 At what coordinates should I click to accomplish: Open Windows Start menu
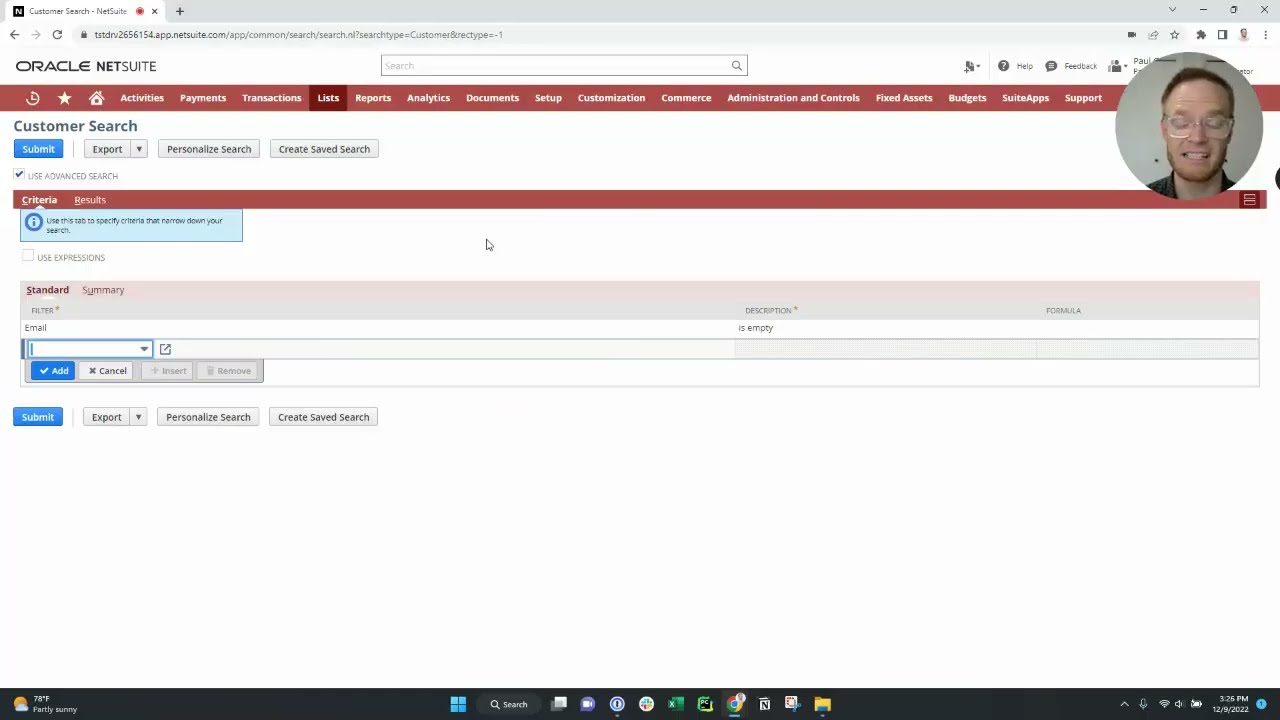458,704
